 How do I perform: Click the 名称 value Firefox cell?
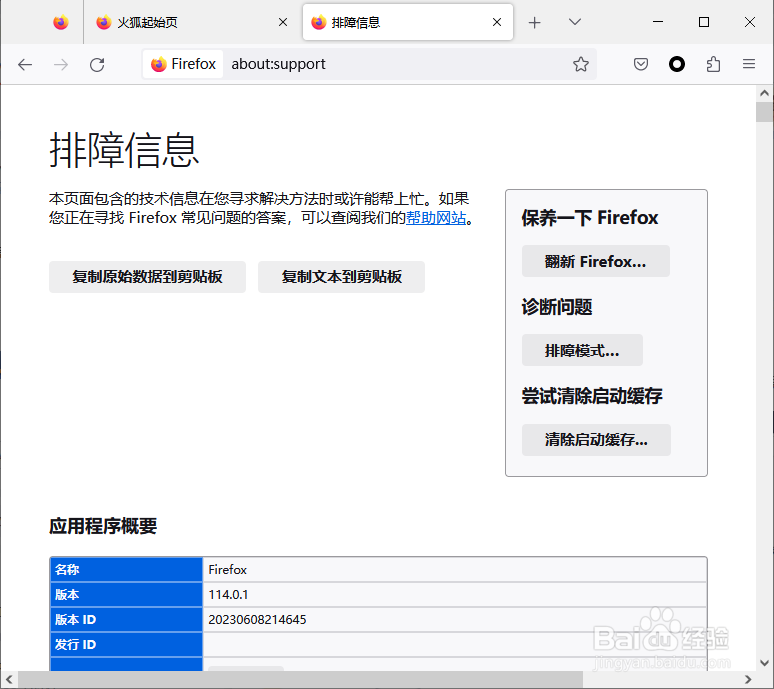point(455,570)
